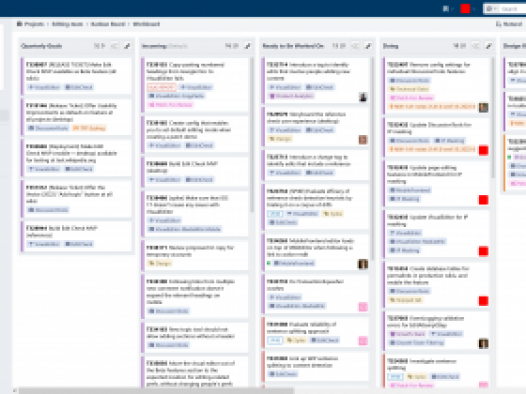This screenshot has height=394, width=526.
Task: Open the trigger menu in Doing column header
Action: pyautogui.click(x=476, y=46)
